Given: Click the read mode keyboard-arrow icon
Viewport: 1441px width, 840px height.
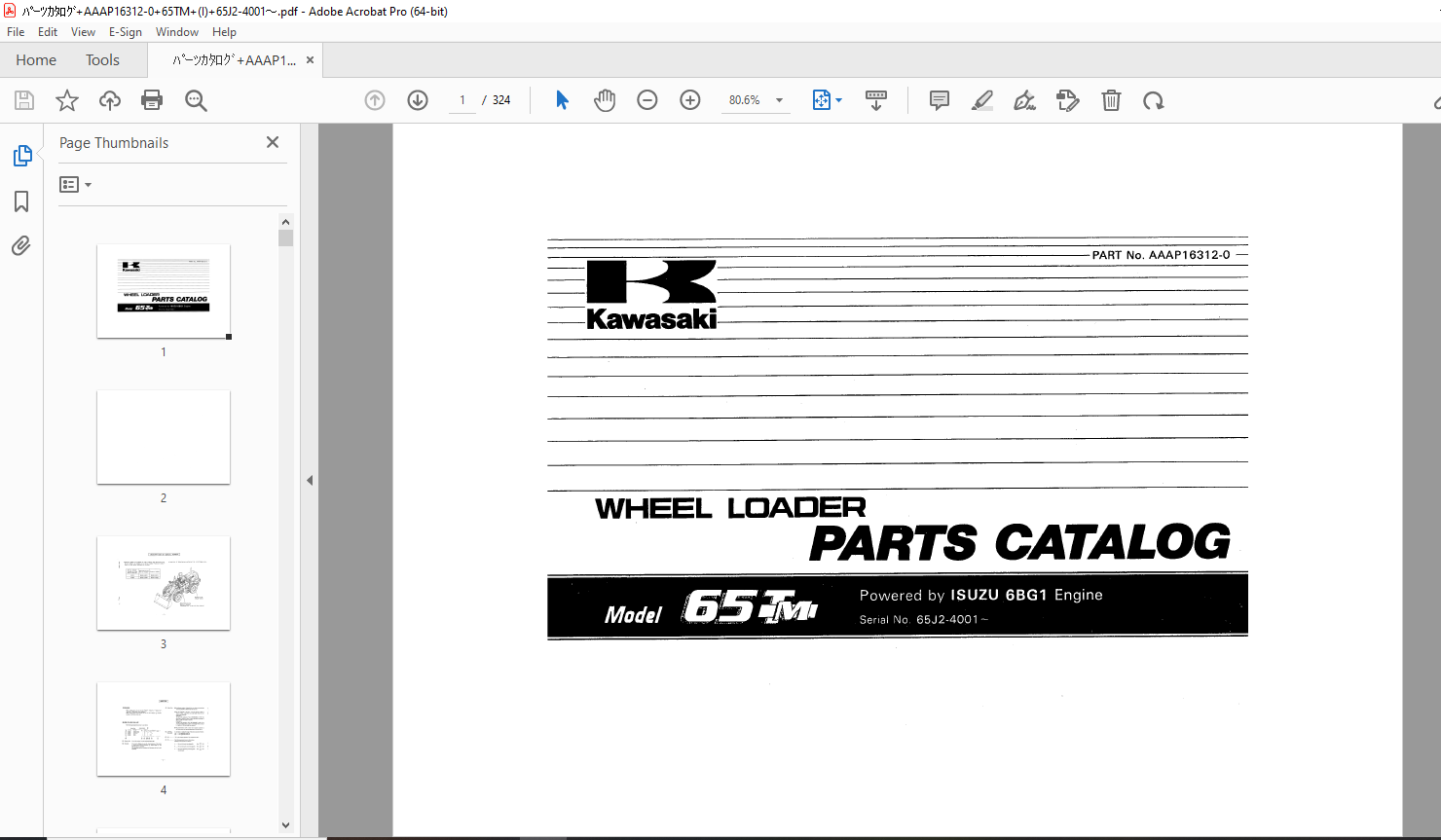Looking at the screenshot, I should [x=876, y=100].
